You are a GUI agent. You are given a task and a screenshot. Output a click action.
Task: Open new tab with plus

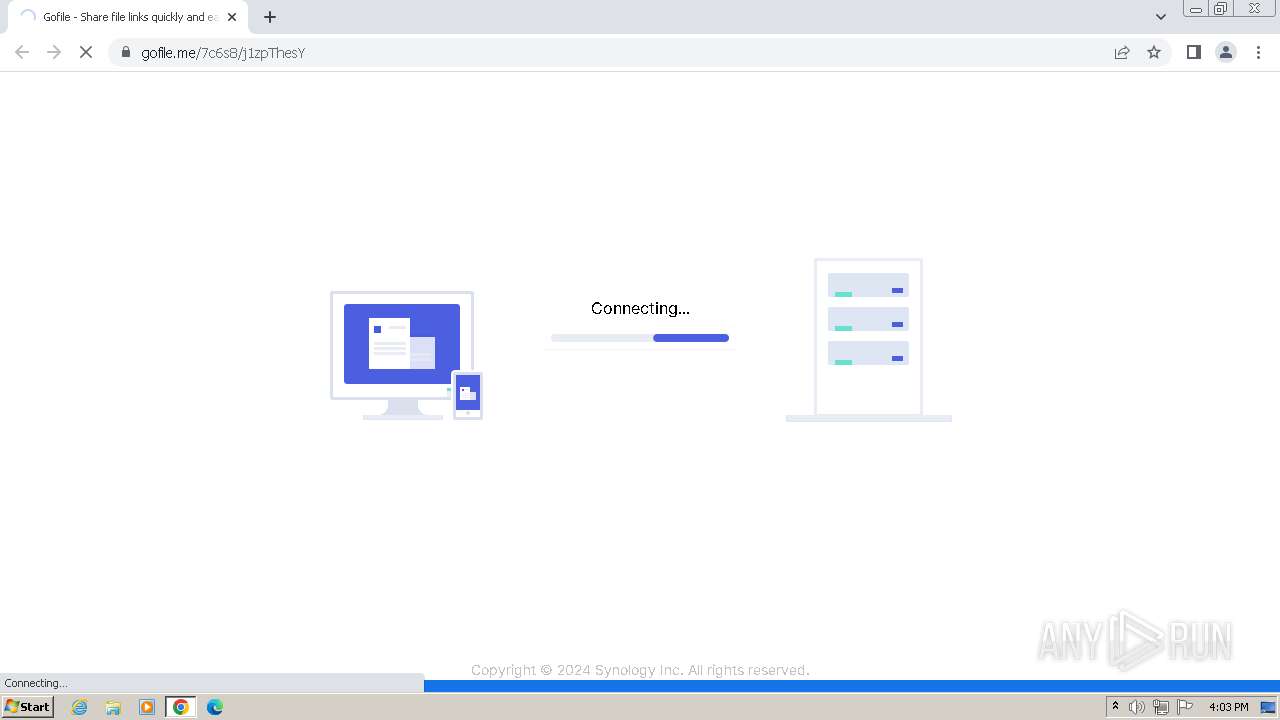(x=270, y=17)
